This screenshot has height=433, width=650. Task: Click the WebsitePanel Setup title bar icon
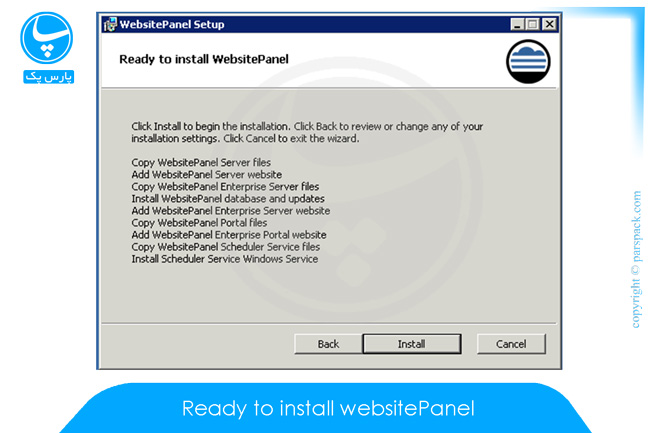pos(110,24)
